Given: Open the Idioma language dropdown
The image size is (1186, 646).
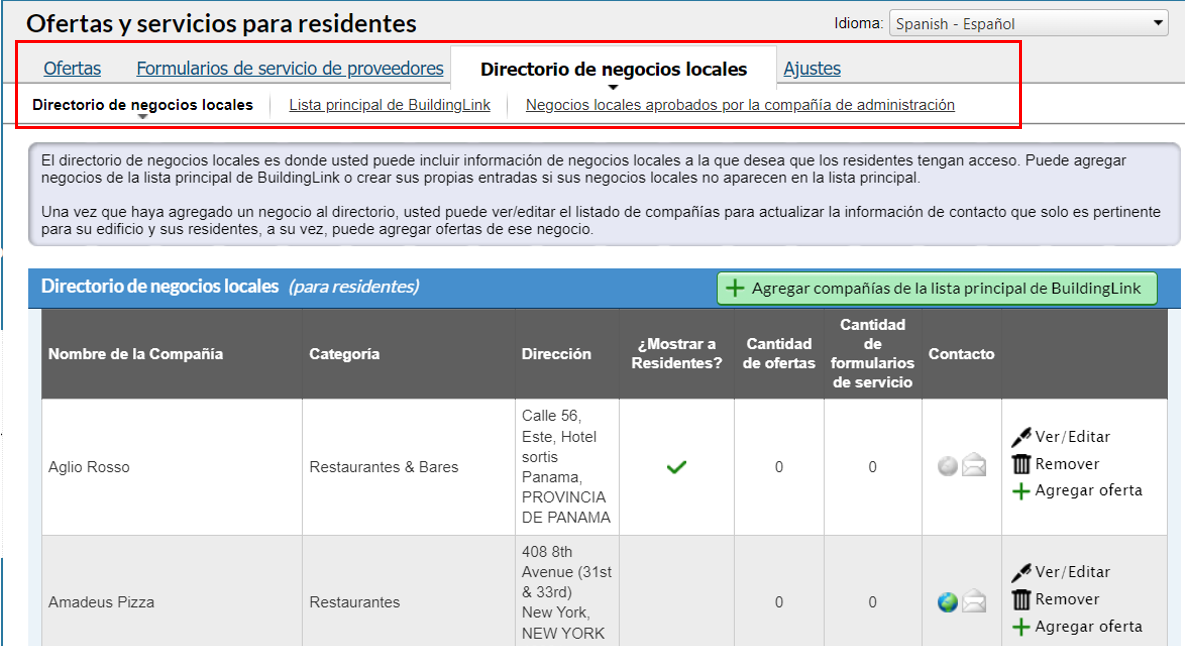Looking at the screenshot, I should [1029, 23].
